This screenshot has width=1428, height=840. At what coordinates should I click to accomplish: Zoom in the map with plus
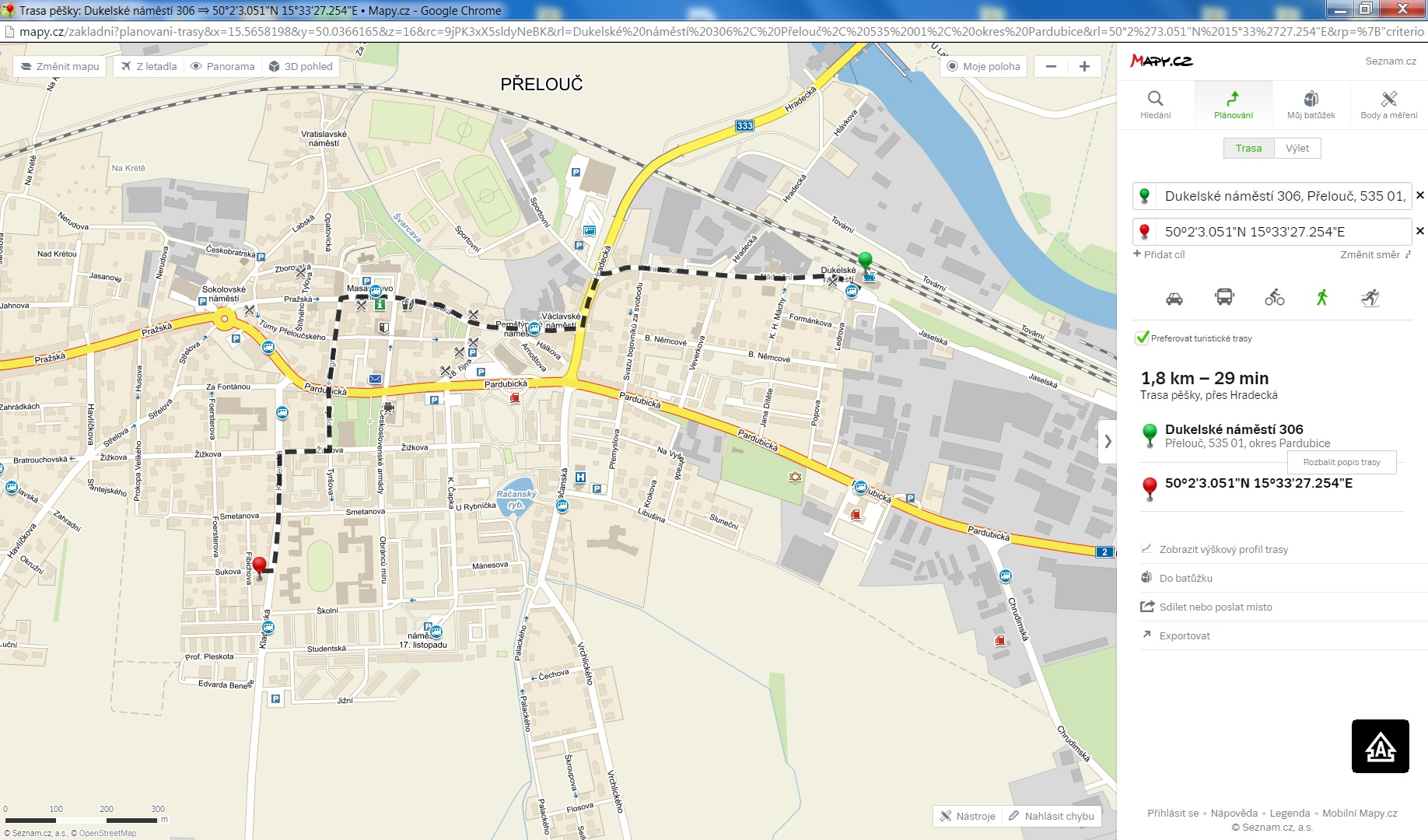(x=1084, y=67)
